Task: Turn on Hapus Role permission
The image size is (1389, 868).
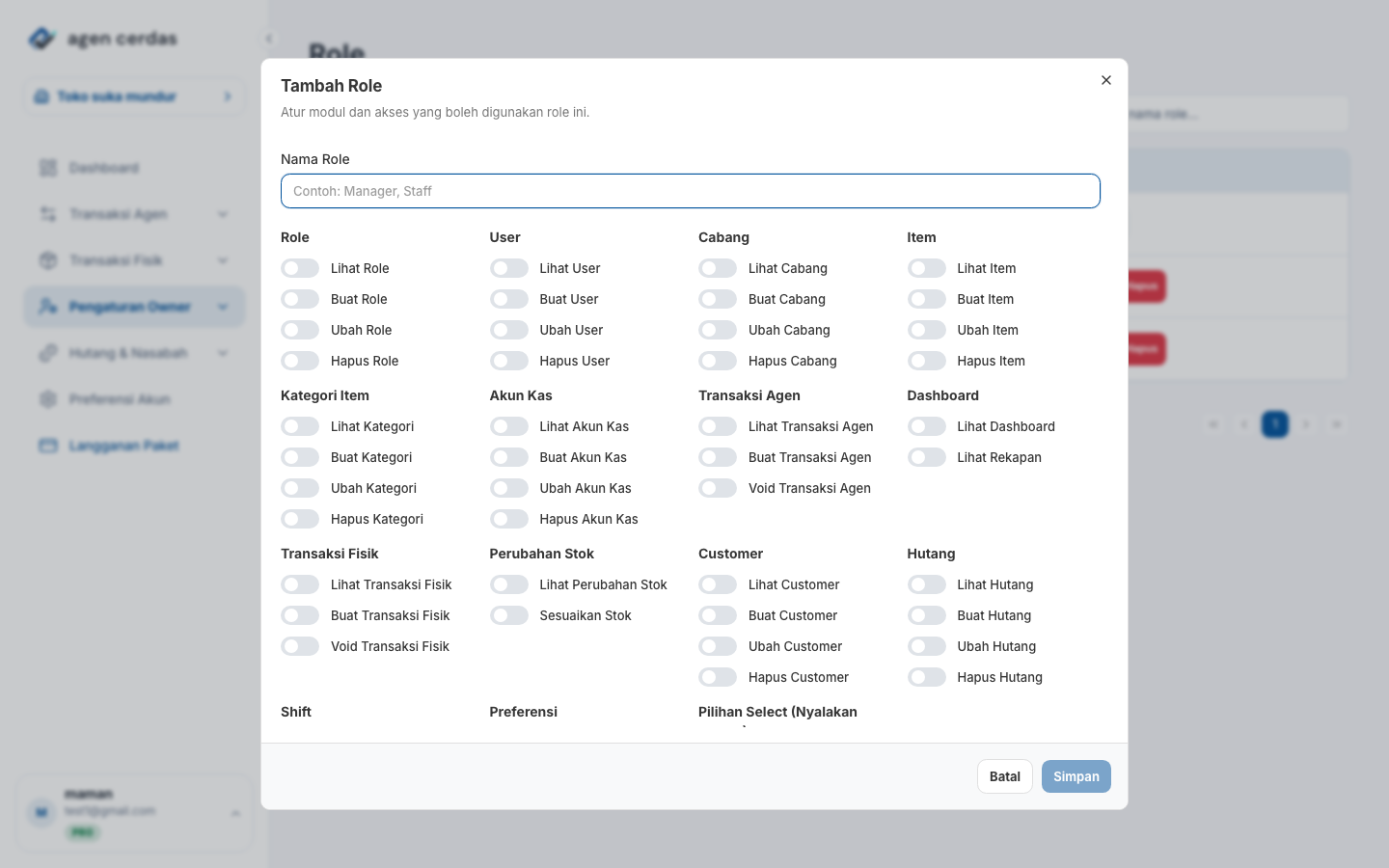Action: [x=300, y=361]
